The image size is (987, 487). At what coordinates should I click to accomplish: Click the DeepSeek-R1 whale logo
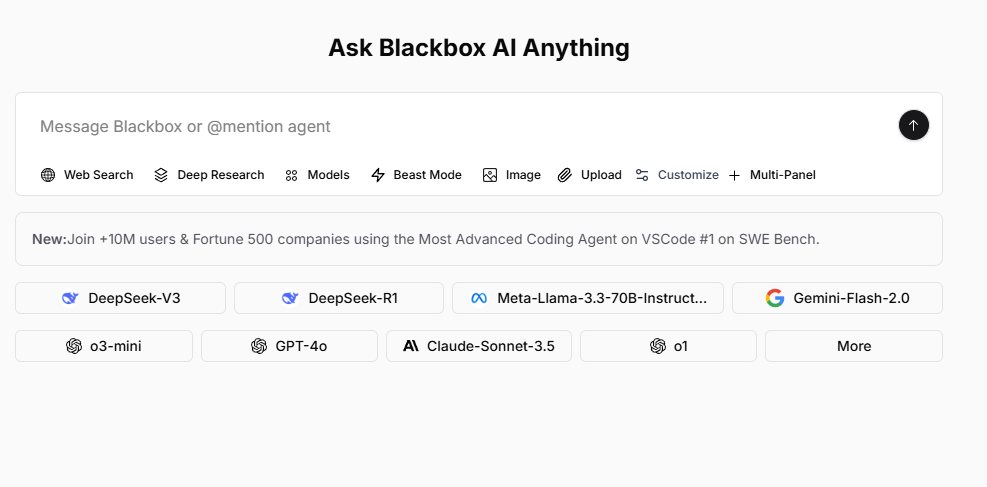point(290,298)
